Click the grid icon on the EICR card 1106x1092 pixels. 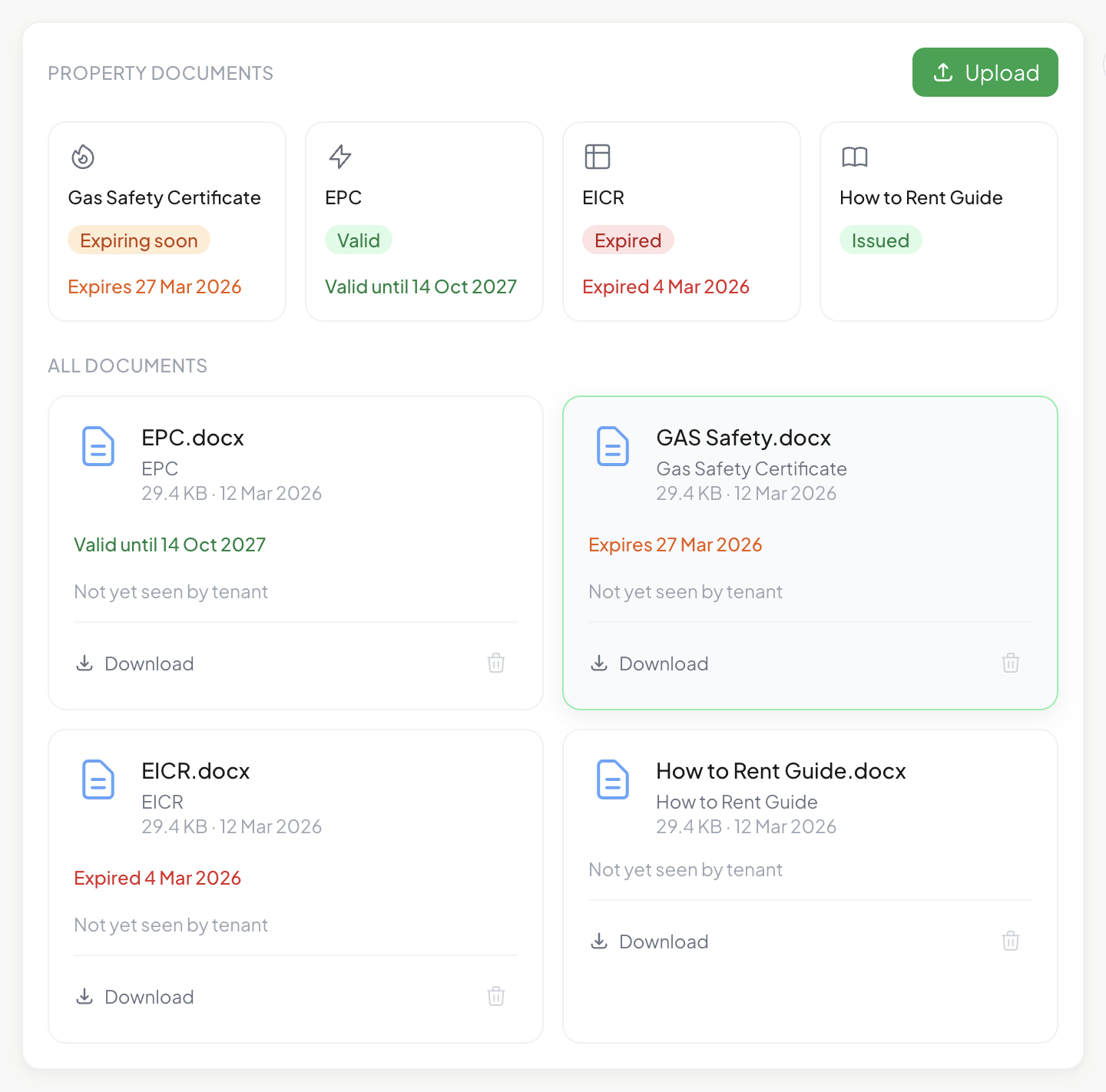click(598, 156)
